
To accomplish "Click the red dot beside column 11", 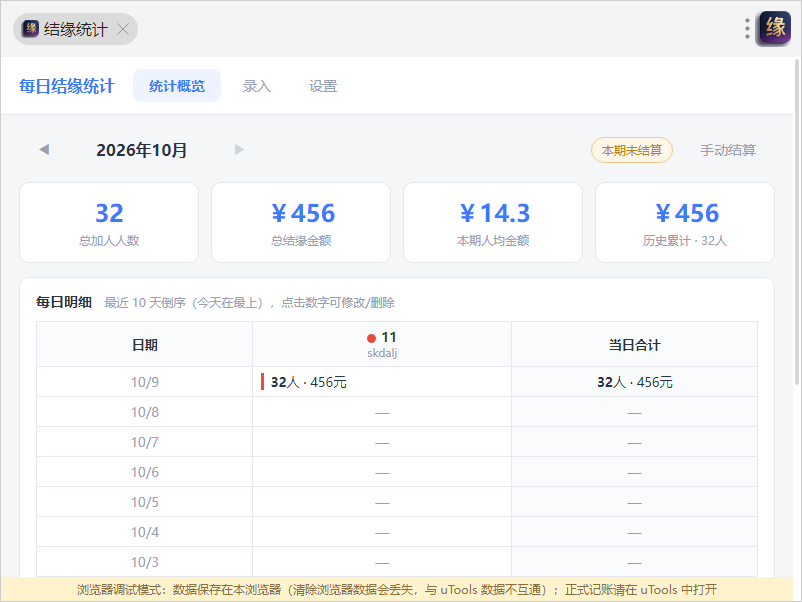I will [x=372, y=338].
